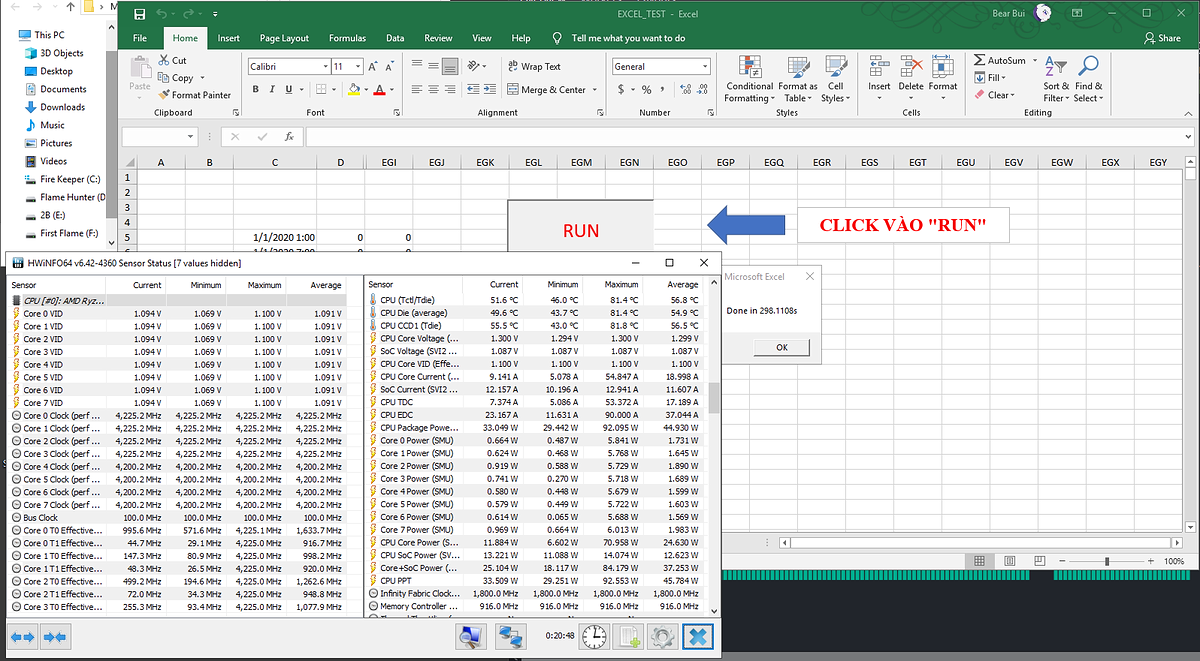Click the Decrease Indent icon
1200x661 pixels.
[x=475, y=89]
